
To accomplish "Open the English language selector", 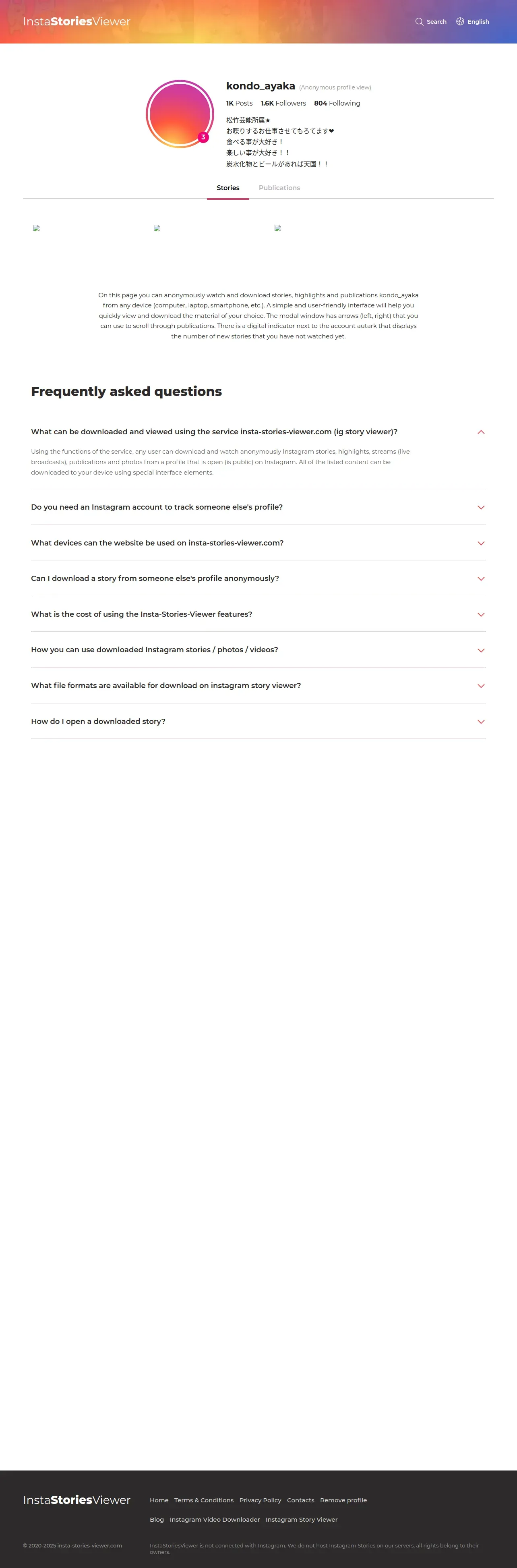I will tap(478, 22).
